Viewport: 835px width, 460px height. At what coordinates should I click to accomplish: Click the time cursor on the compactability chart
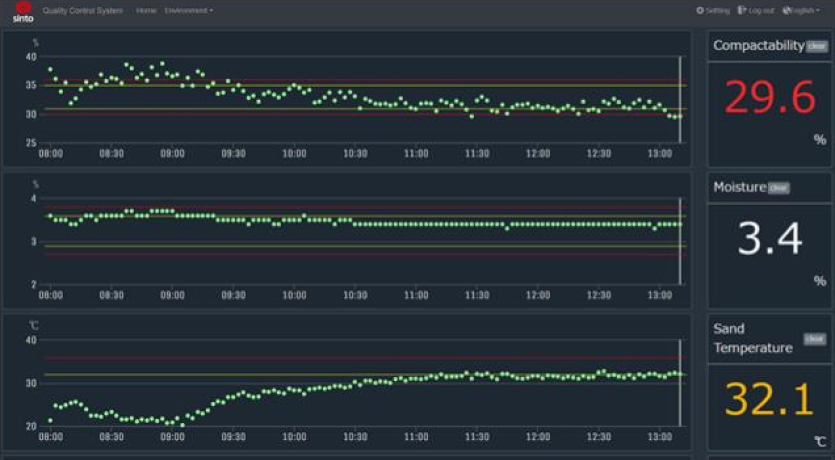680,100
